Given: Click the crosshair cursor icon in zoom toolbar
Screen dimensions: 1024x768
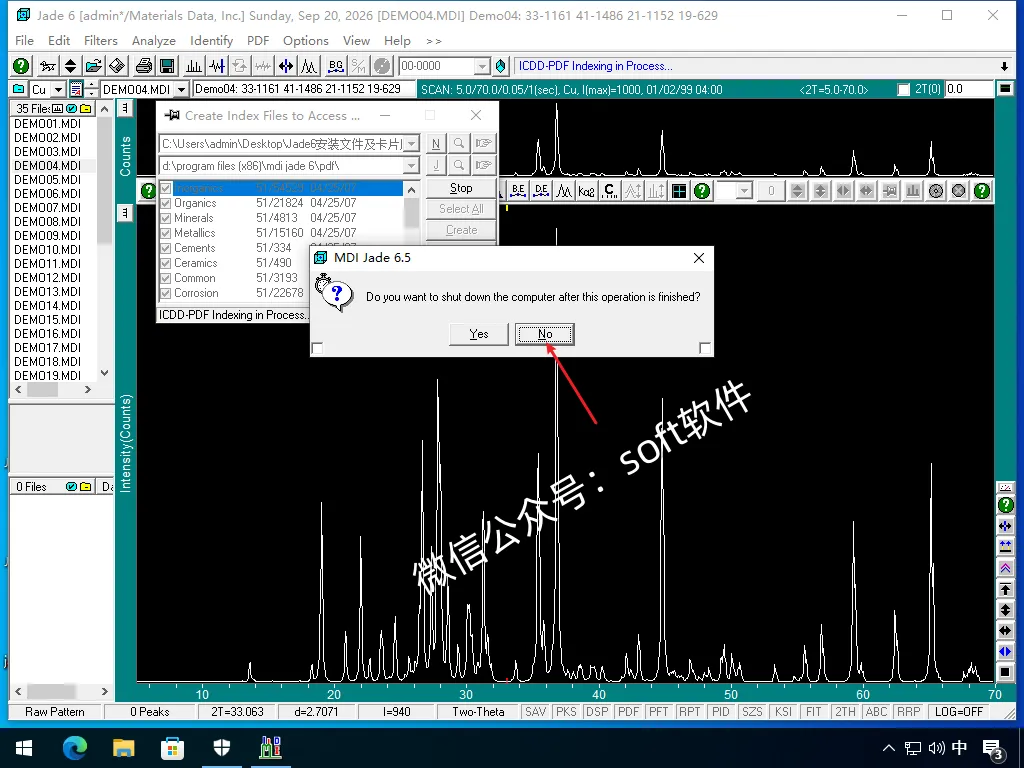Looking at the screenshot, I should pos(679,191).
